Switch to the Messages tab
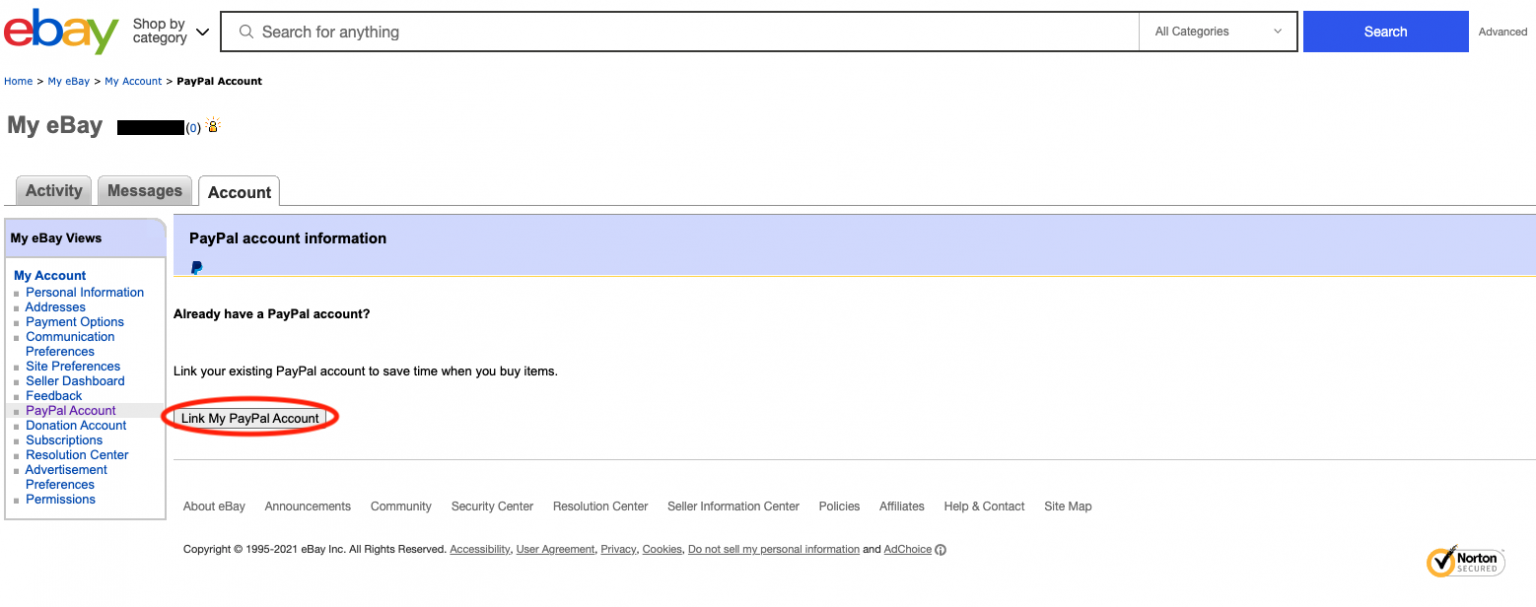This screenshot has height=607, width=1536. (145, 191)
